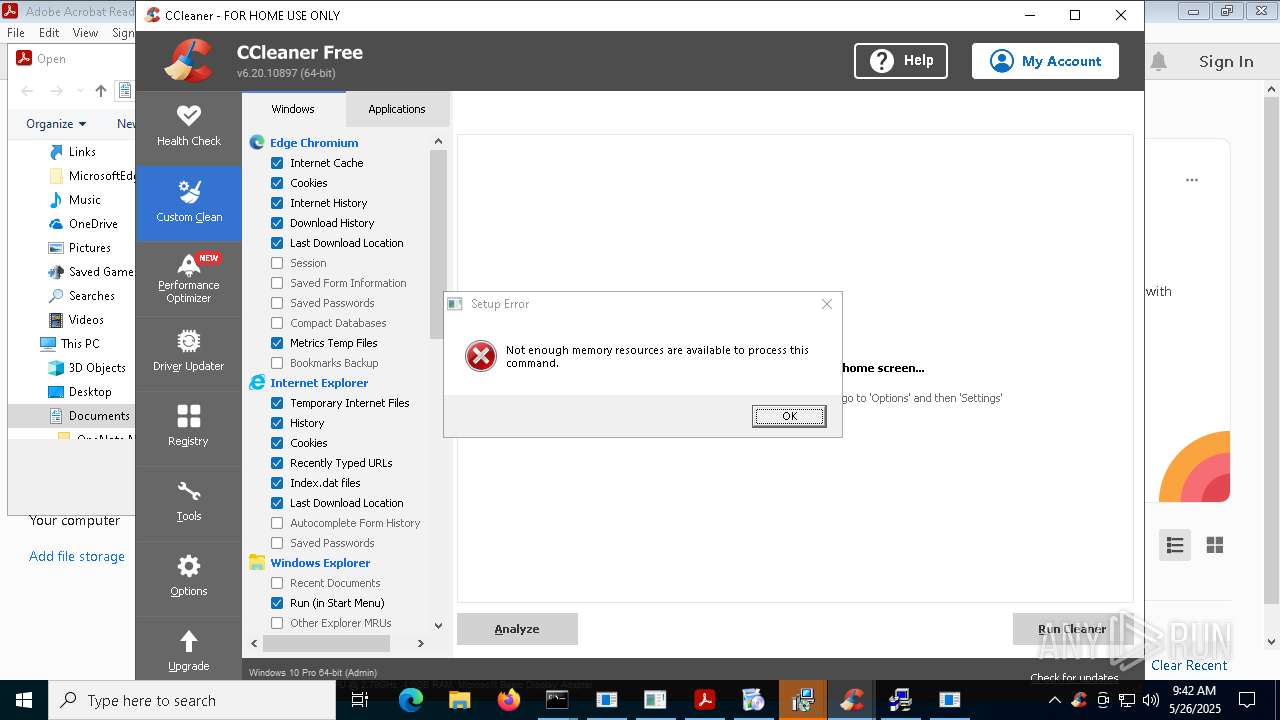This screenshot has width=1280, height=720.
Task: Click the Run Cleaner button
Action: click(x=1072, y=629)
